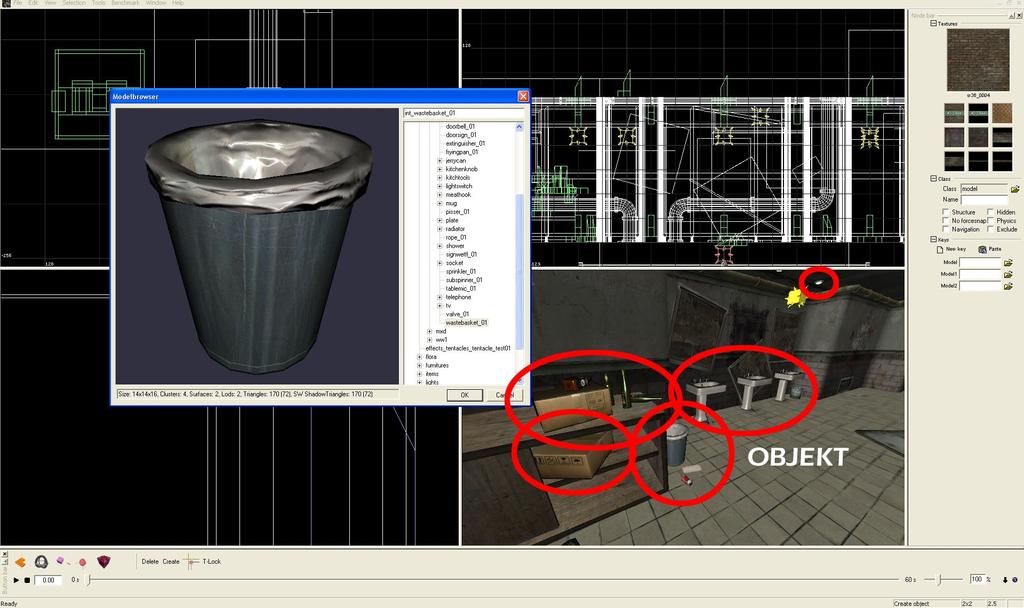The height and width of the screenshot is (608, 1024).
Task: Click the playback speed slider handle
Action: 940,580
